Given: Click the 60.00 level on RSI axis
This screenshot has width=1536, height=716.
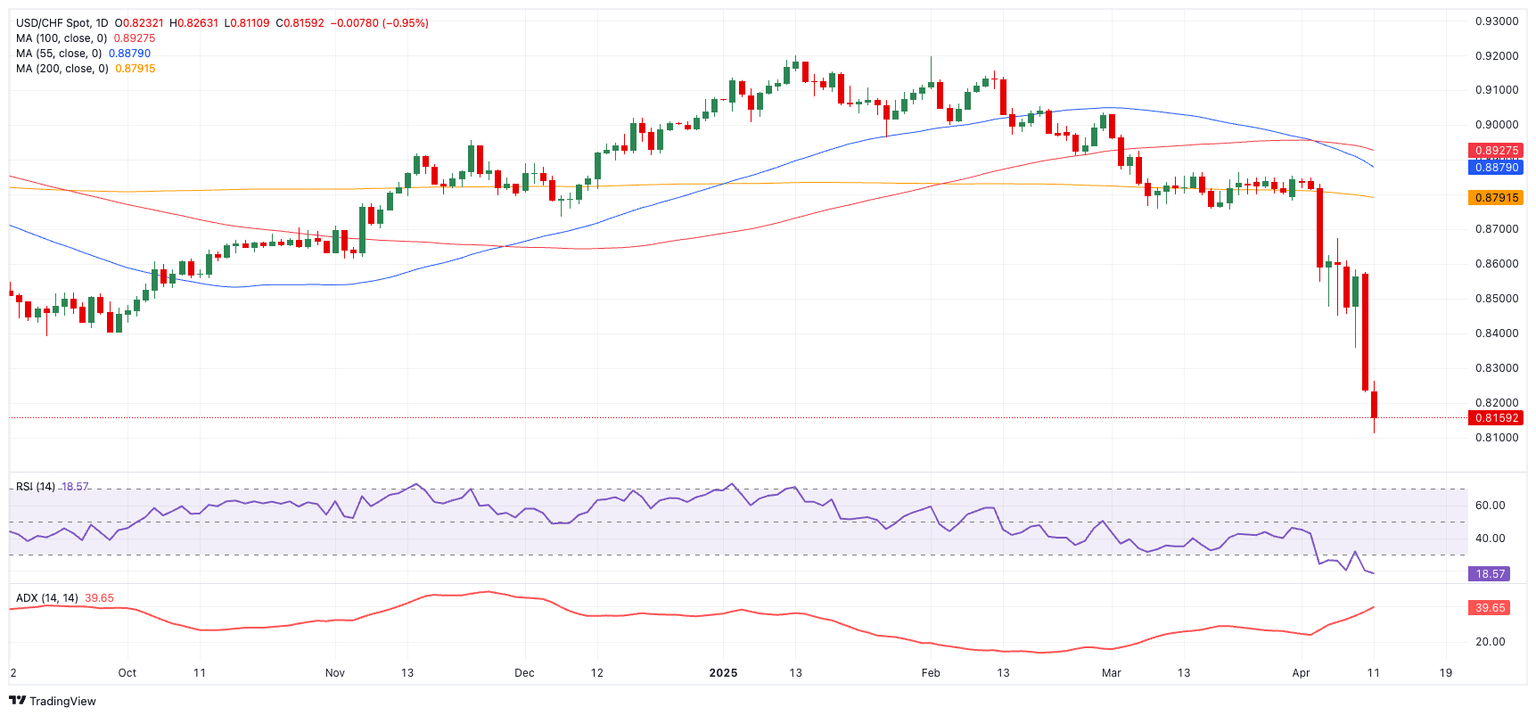Looking at the screenshot, I should coord(1490,506).
